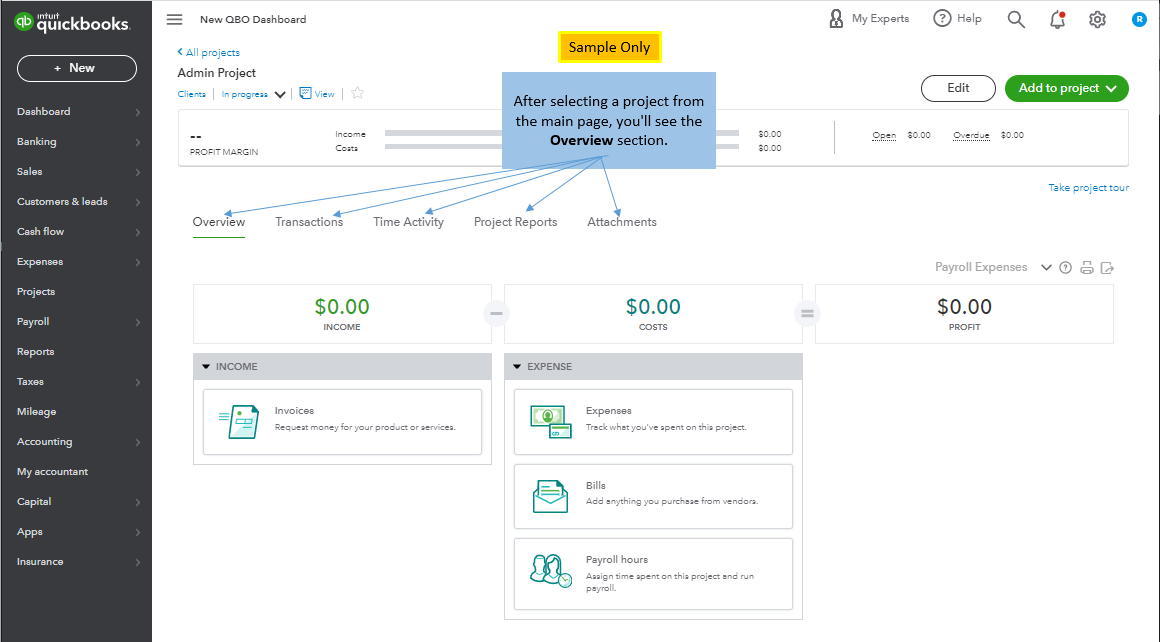Open the settings gear icon
The image size is (1160, 642).
(1097, 18)
